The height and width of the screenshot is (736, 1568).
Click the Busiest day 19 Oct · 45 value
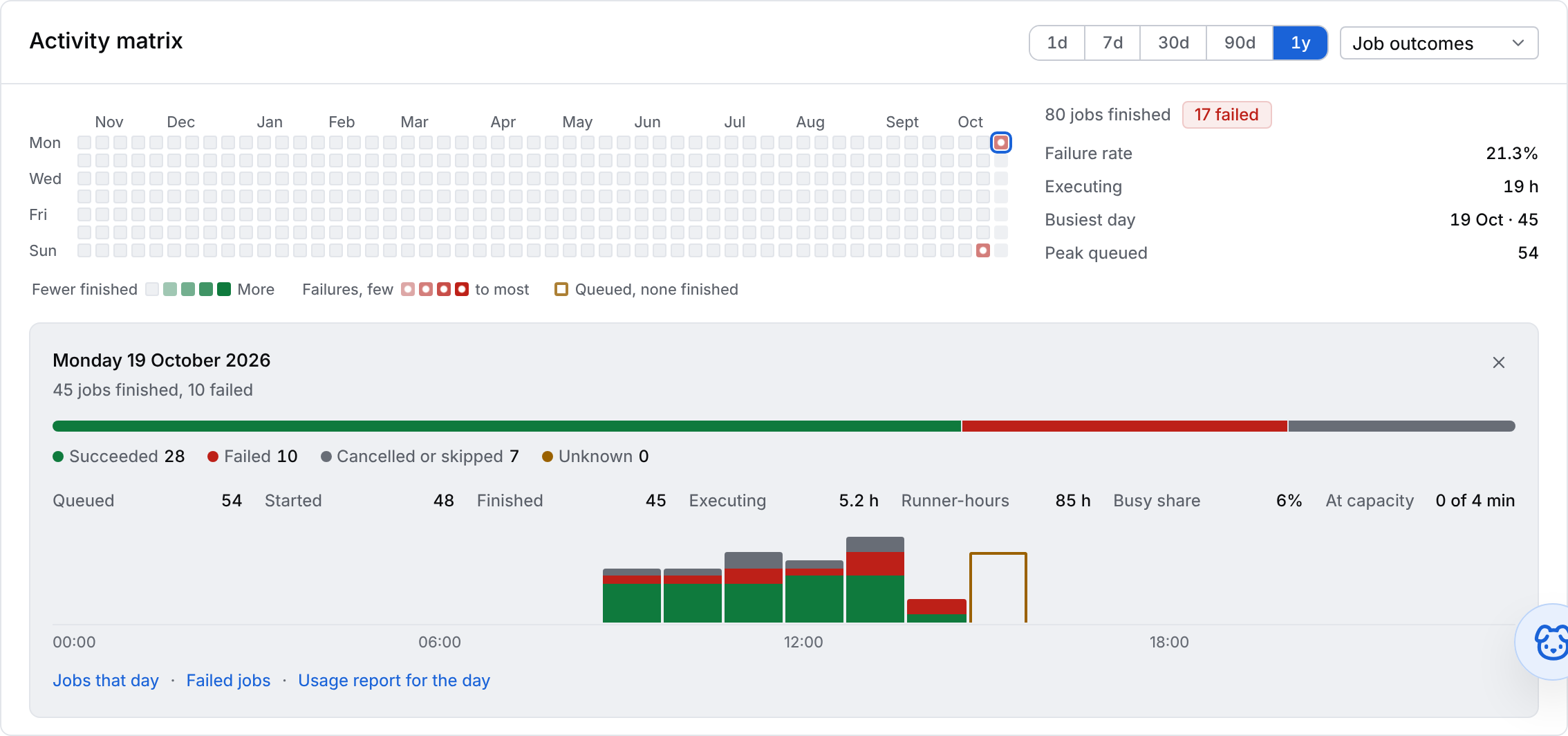click(x=1494, y=220)
